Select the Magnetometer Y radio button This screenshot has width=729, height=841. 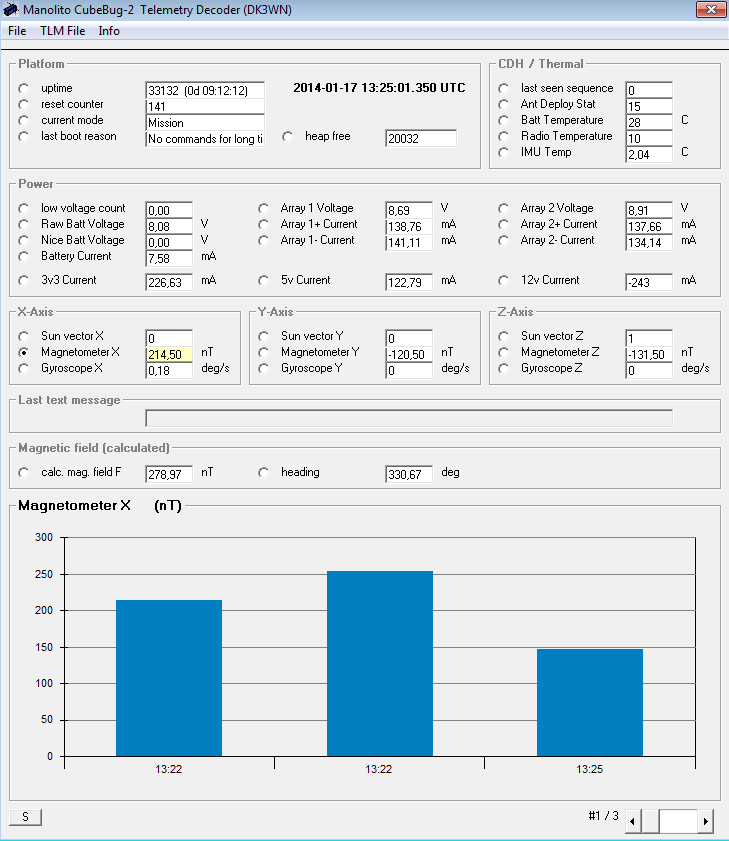pyautogui.click(x=263, y=353)
